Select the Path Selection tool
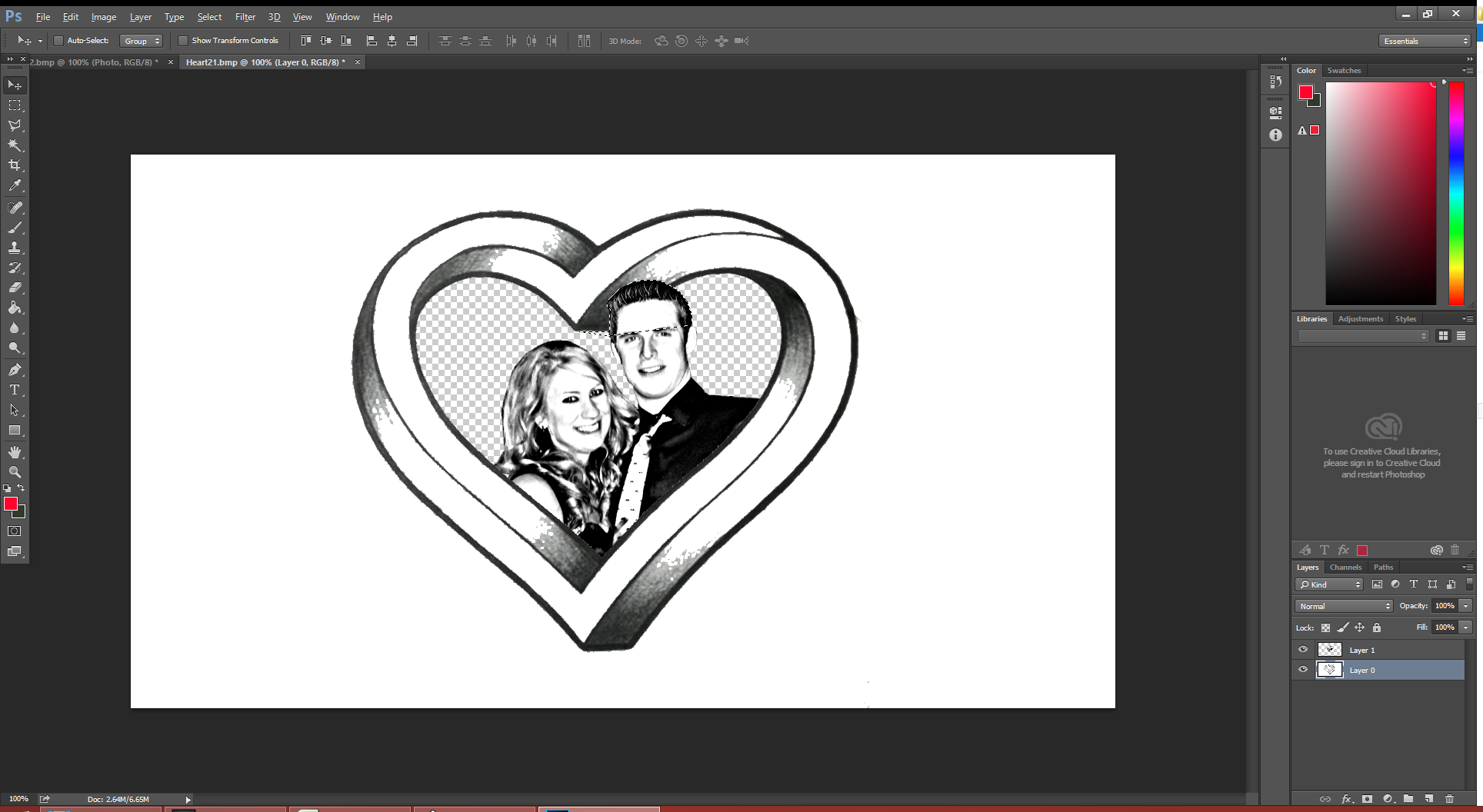This screenshot has height=812, width=1483. pyautogui.click(x=15, y=410)
